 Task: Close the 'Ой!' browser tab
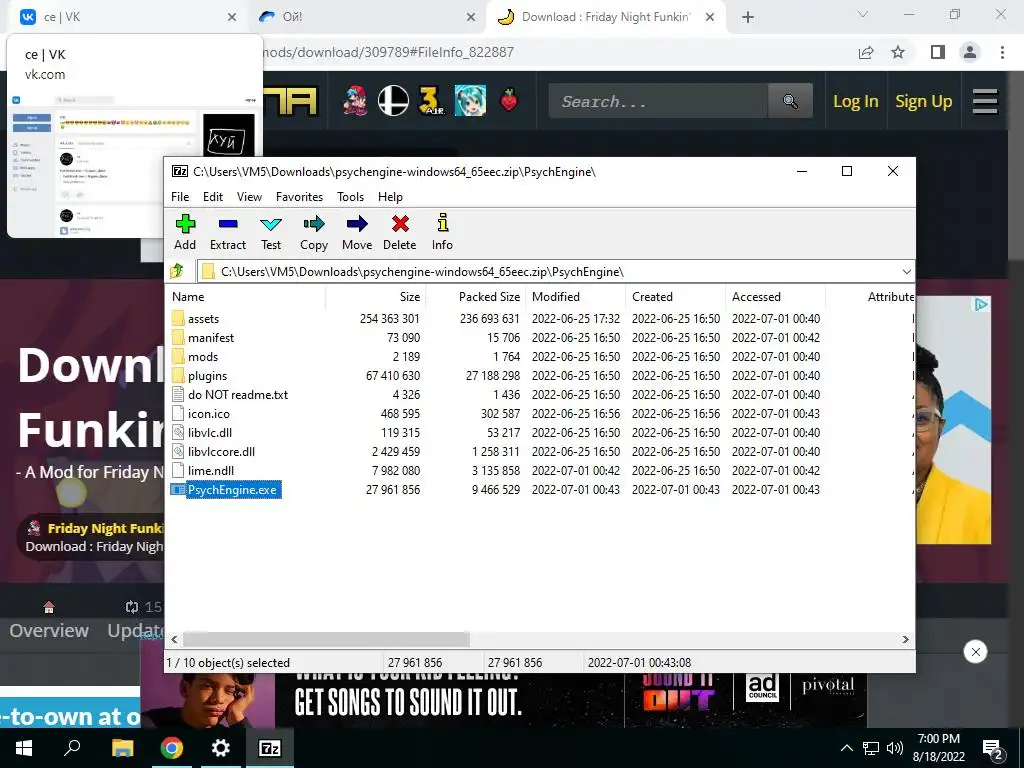click(471, 18)
